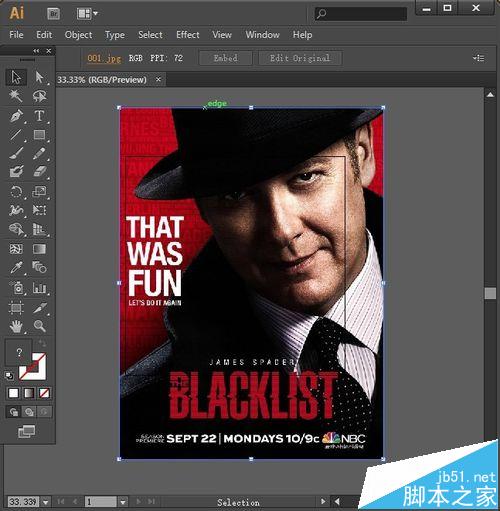
Task: Swap fill and stroke arrows
Action: click(x=43, y=343)
